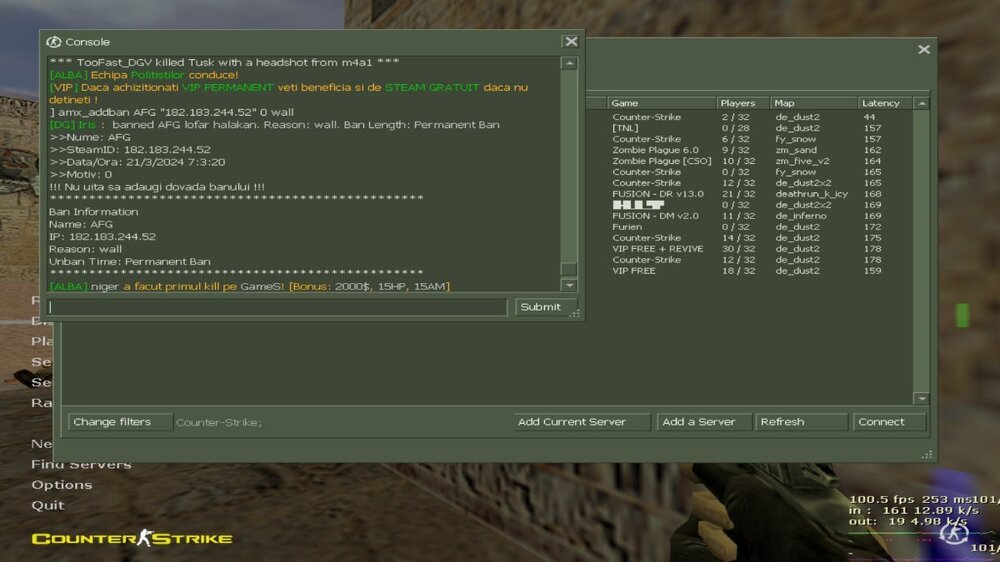Image resolution: width=1000 pixels, height=562 pixels.
Task: Click the Counter-Strike logo at bottom left
Action: (131, 539)
